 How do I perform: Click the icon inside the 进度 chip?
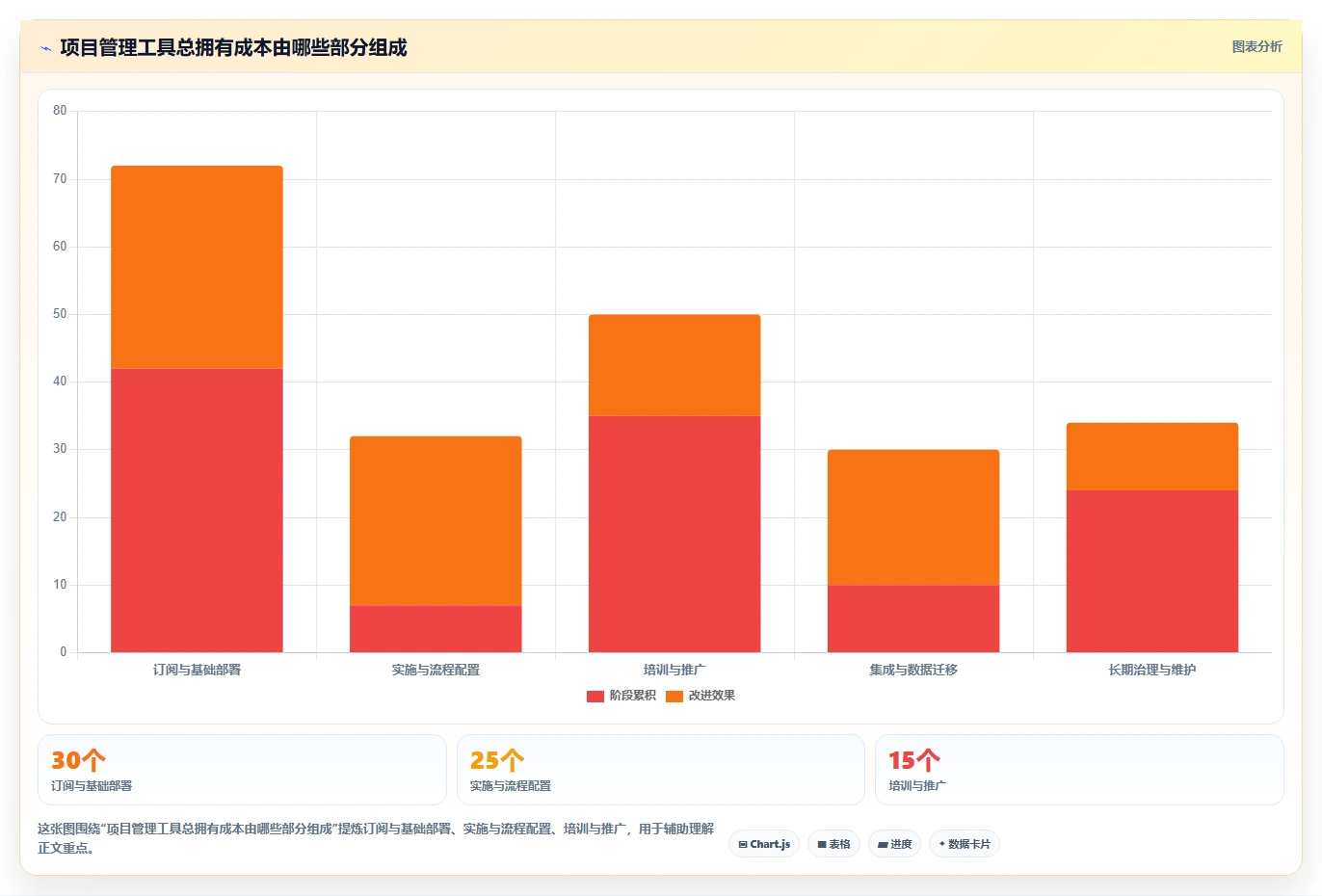883,845
